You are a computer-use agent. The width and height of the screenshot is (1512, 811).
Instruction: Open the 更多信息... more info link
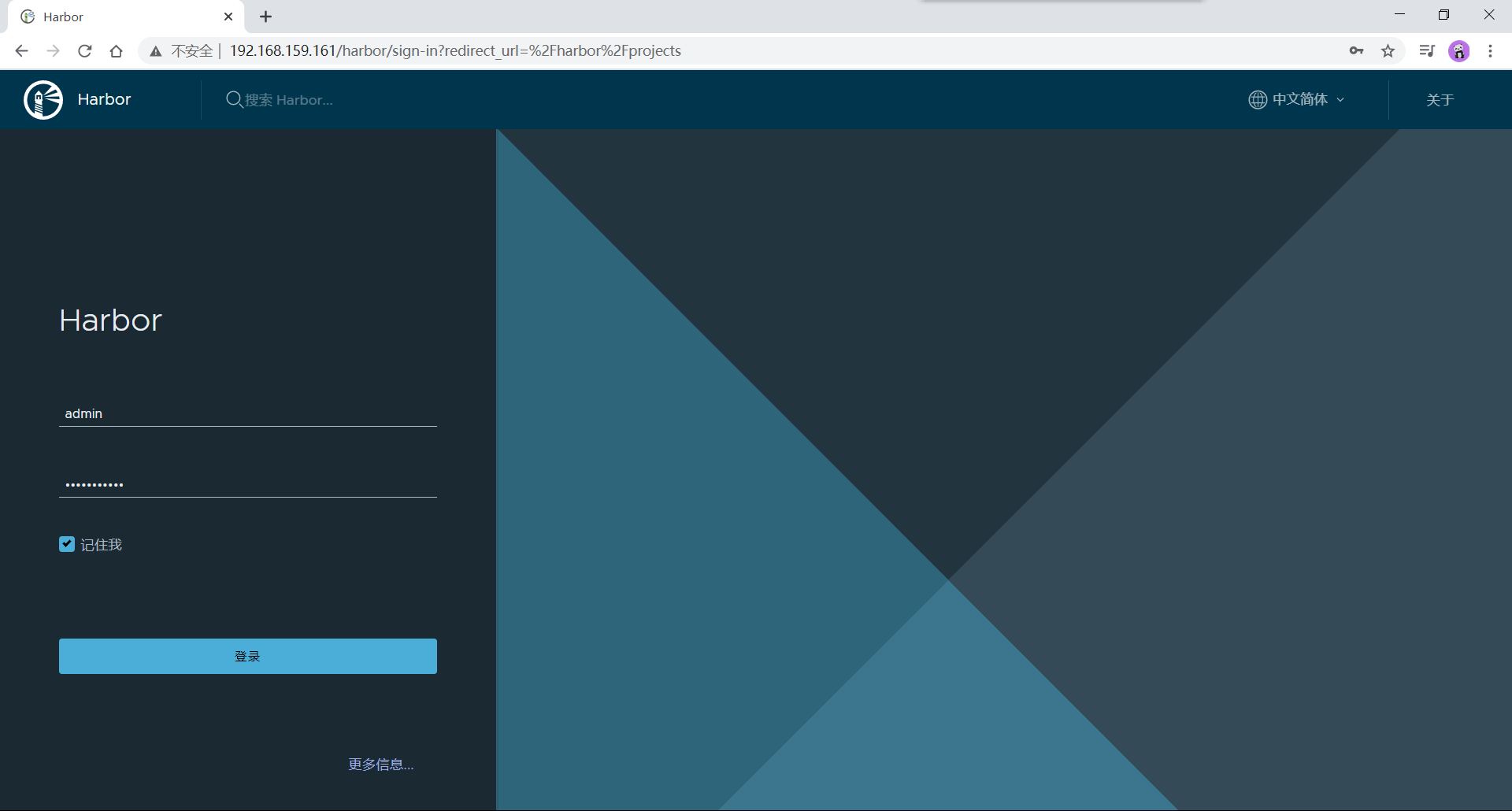381,765
